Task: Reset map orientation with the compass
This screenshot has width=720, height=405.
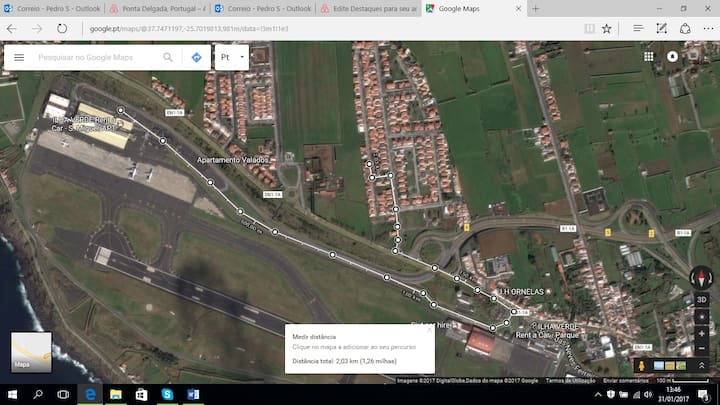Action: click(701, 276)
